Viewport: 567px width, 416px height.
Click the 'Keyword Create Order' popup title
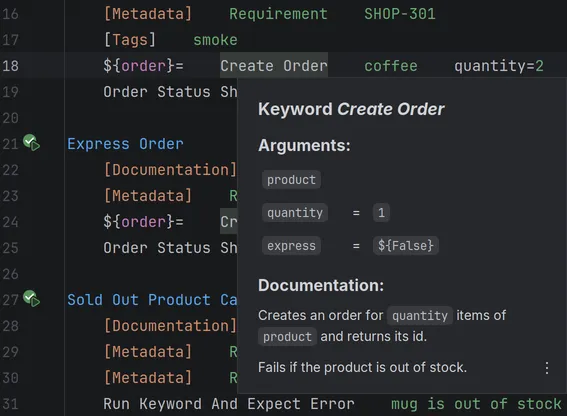(351, 109)
